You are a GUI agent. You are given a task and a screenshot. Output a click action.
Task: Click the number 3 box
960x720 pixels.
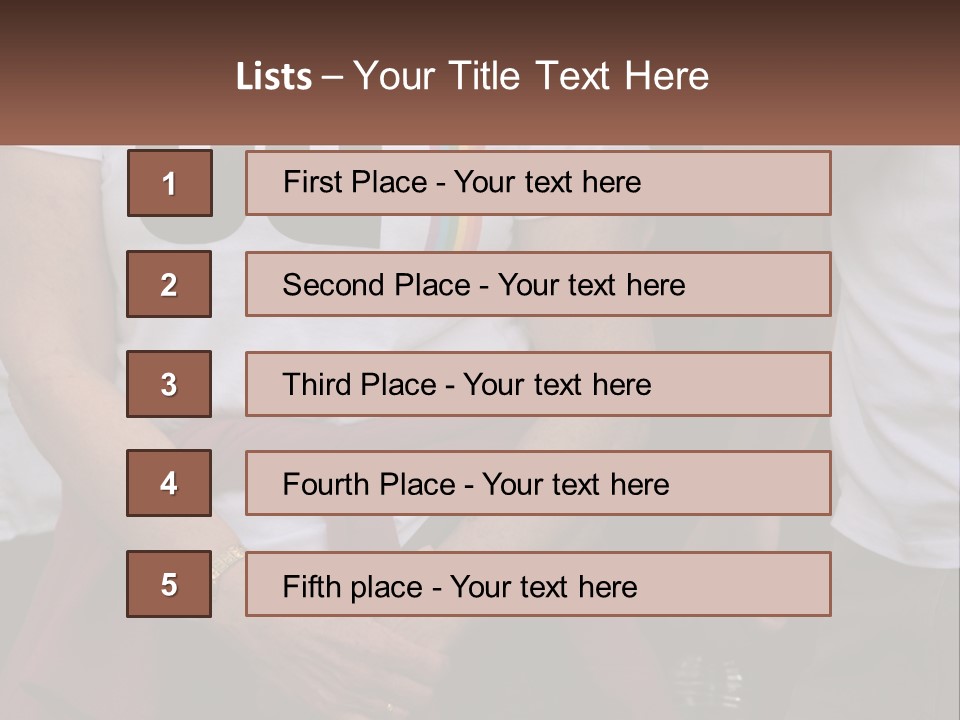(x=169, y=384)
